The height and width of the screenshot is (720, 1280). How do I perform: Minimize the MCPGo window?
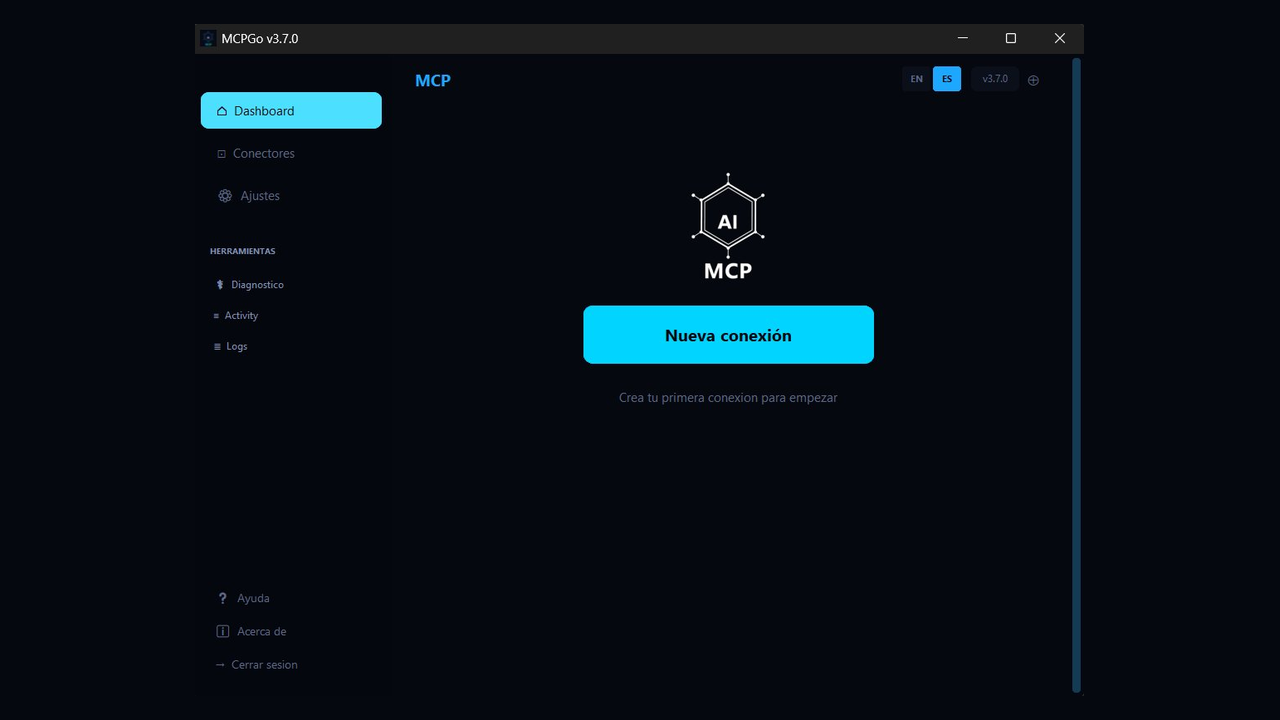click(x=963, y=38)
